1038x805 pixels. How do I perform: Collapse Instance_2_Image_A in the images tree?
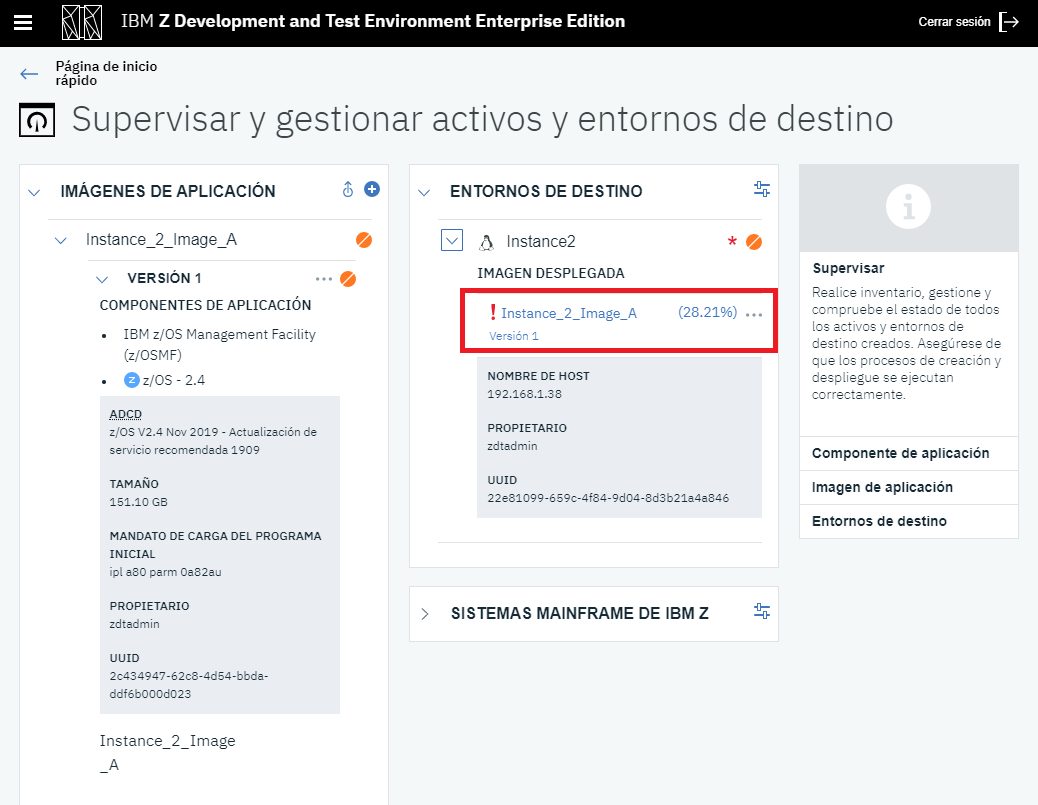tap(60, 240)
